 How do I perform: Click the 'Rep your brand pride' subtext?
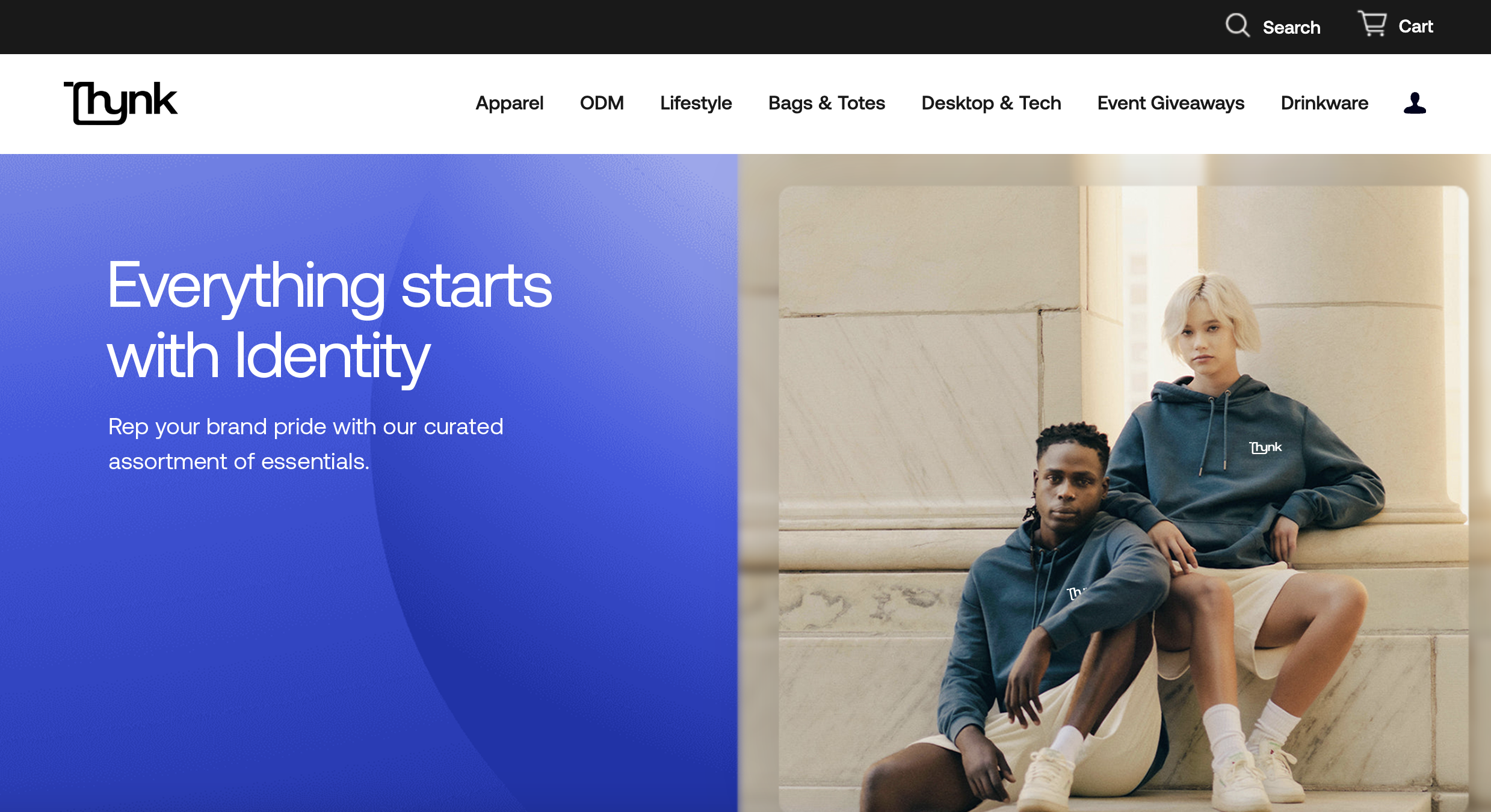[x=306, y=444]
